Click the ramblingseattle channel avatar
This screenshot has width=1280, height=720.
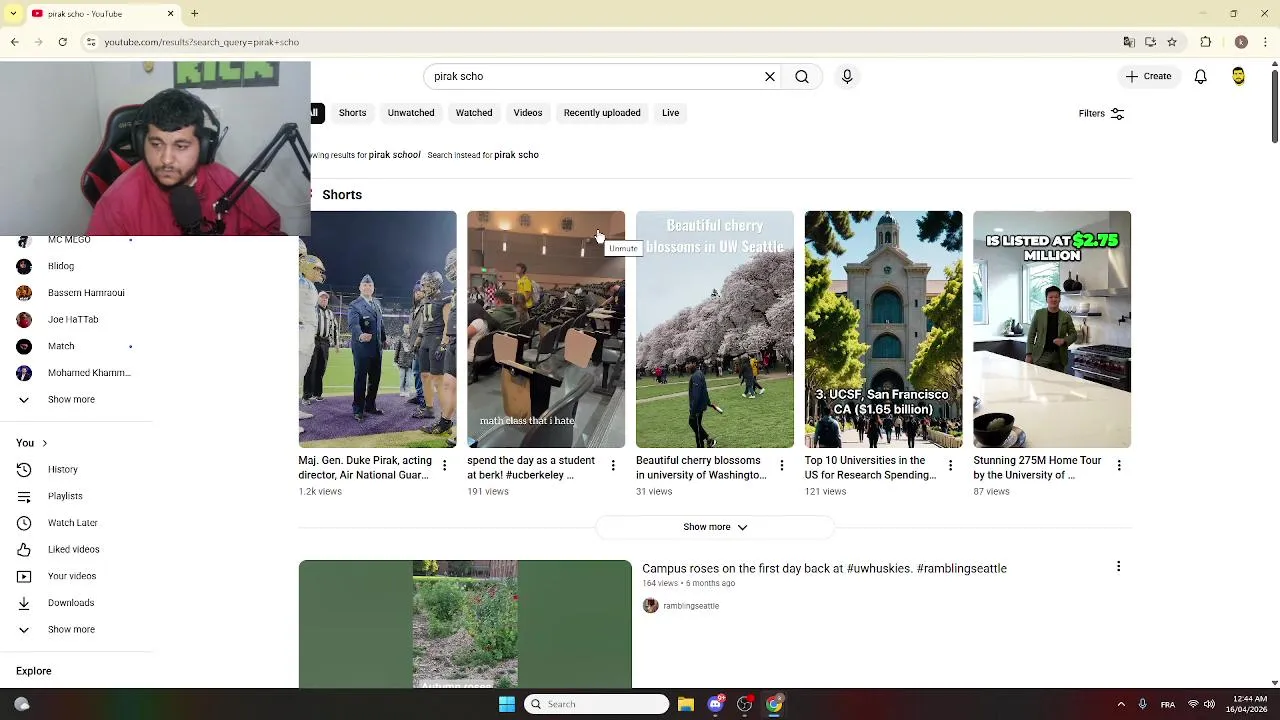click(650, 605)
